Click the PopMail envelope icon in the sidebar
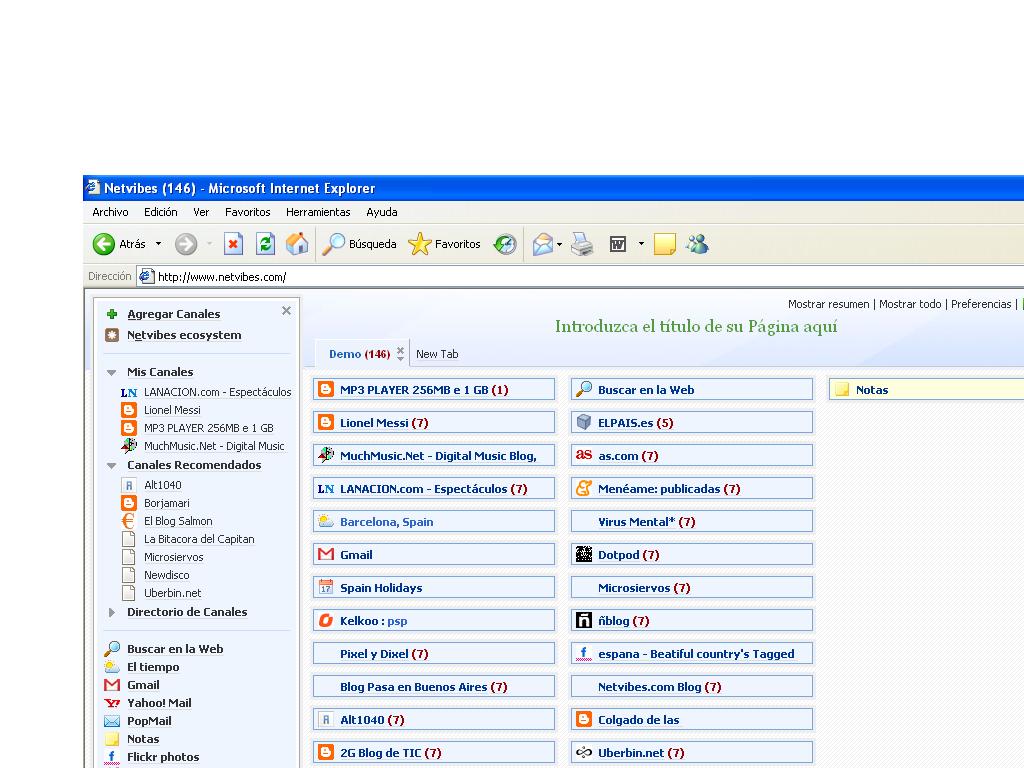1024x768 pixels. (x=112, y=721)
